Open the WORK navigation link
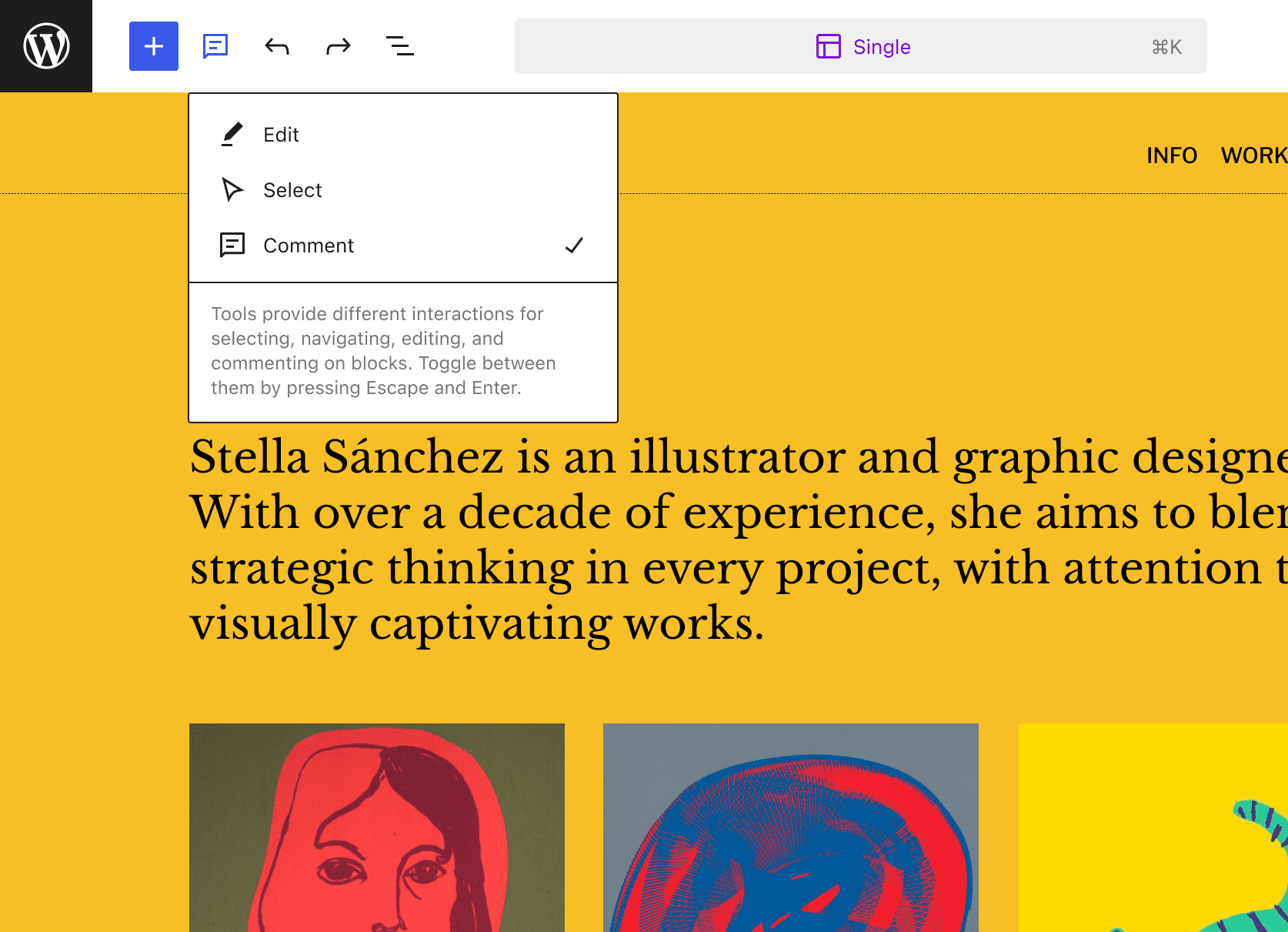The image size is (1288, 932). point(1254,155)
